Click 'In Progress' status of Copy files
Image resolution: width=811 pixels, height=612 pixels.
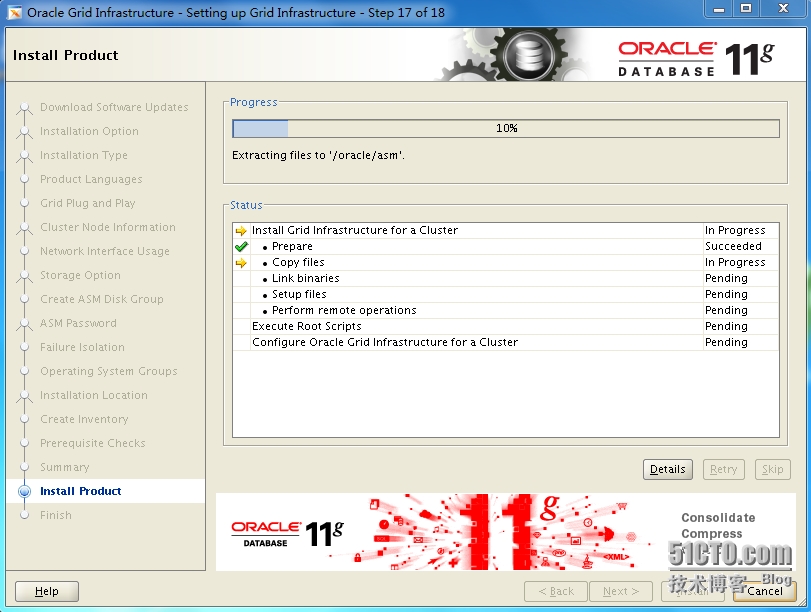pyautogui.click(x=735, y=262)
